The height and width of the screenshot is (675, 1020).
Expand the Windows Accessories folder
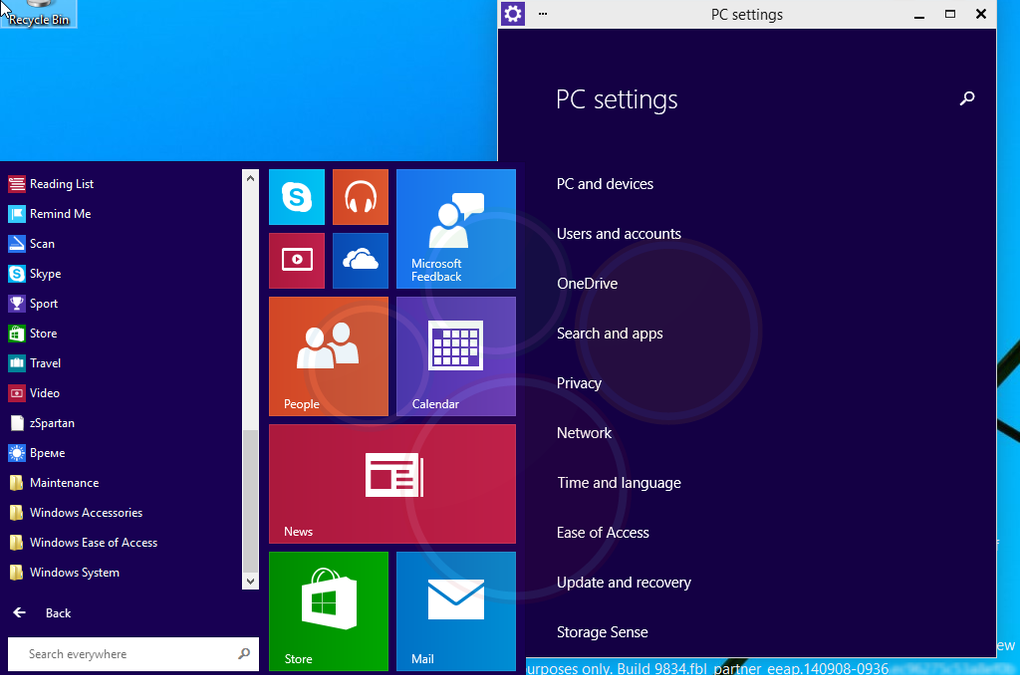tap(75, 513)
